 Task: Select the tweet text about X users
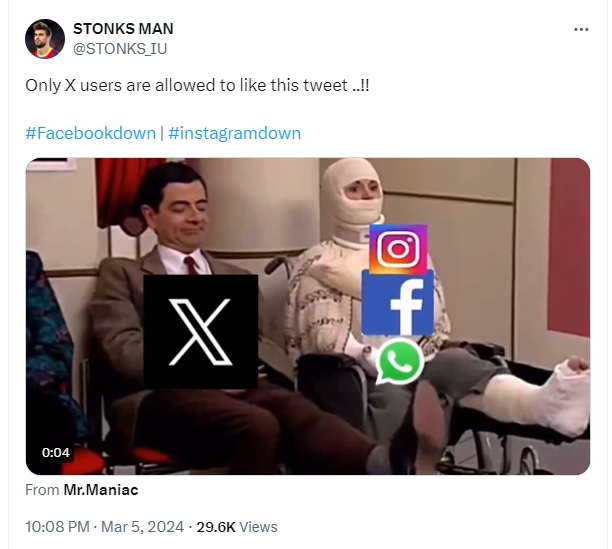click(x=197, y=85)
